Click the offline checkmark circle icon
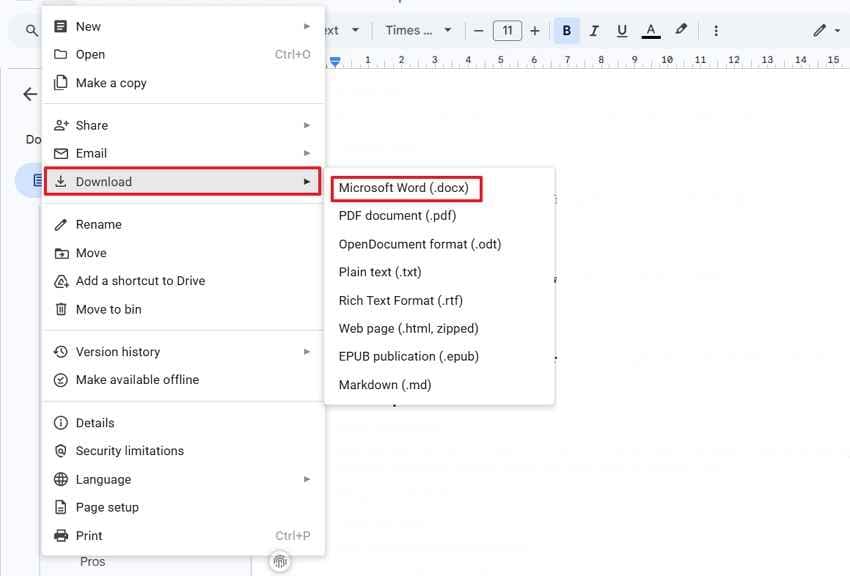Screen dimensions: 850x576 [61, 380]
